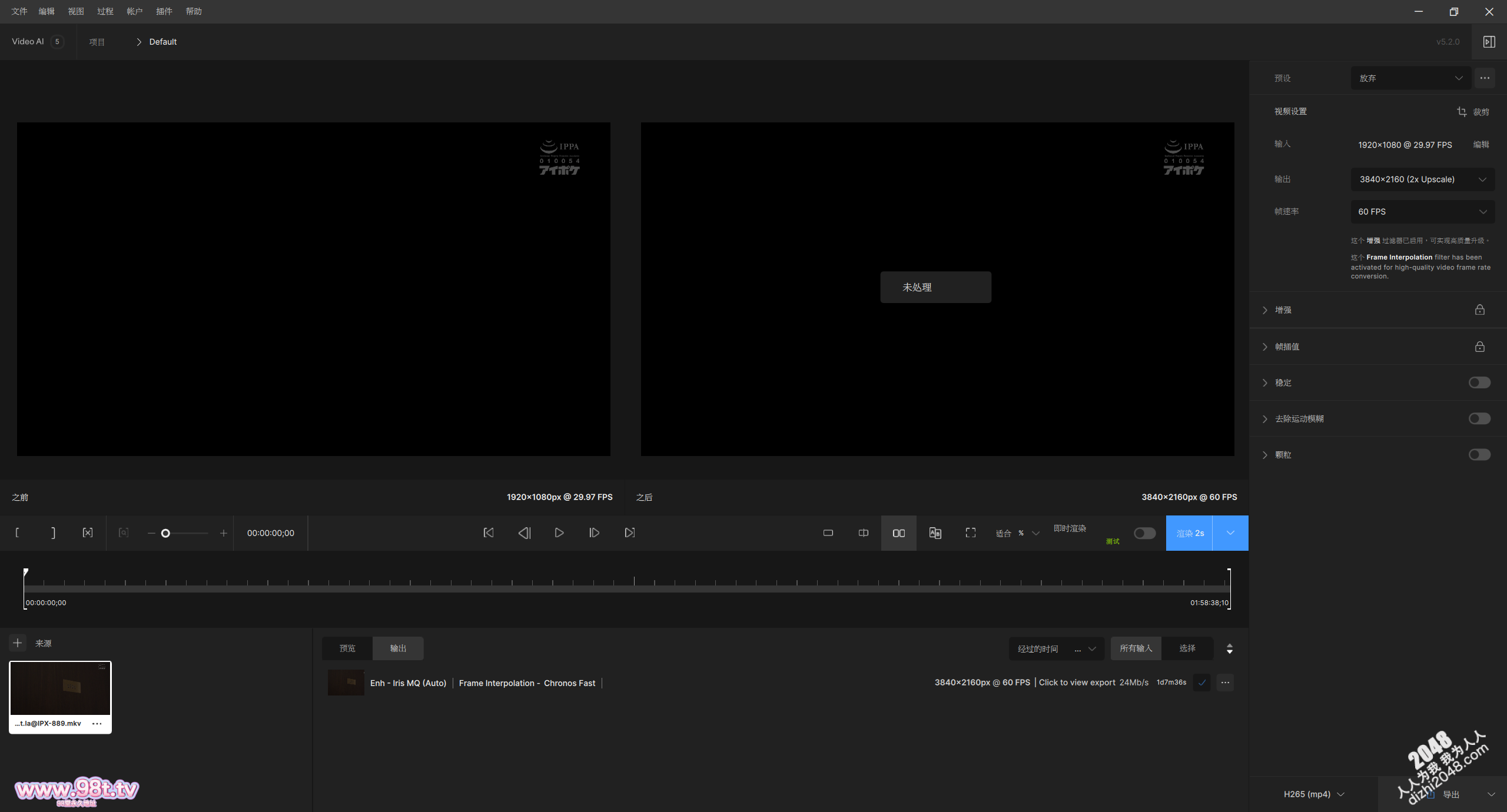Select the side-by-side view icon
Image resolution: width=1507 pixels, height=812 pixels.
click(898, 533)
